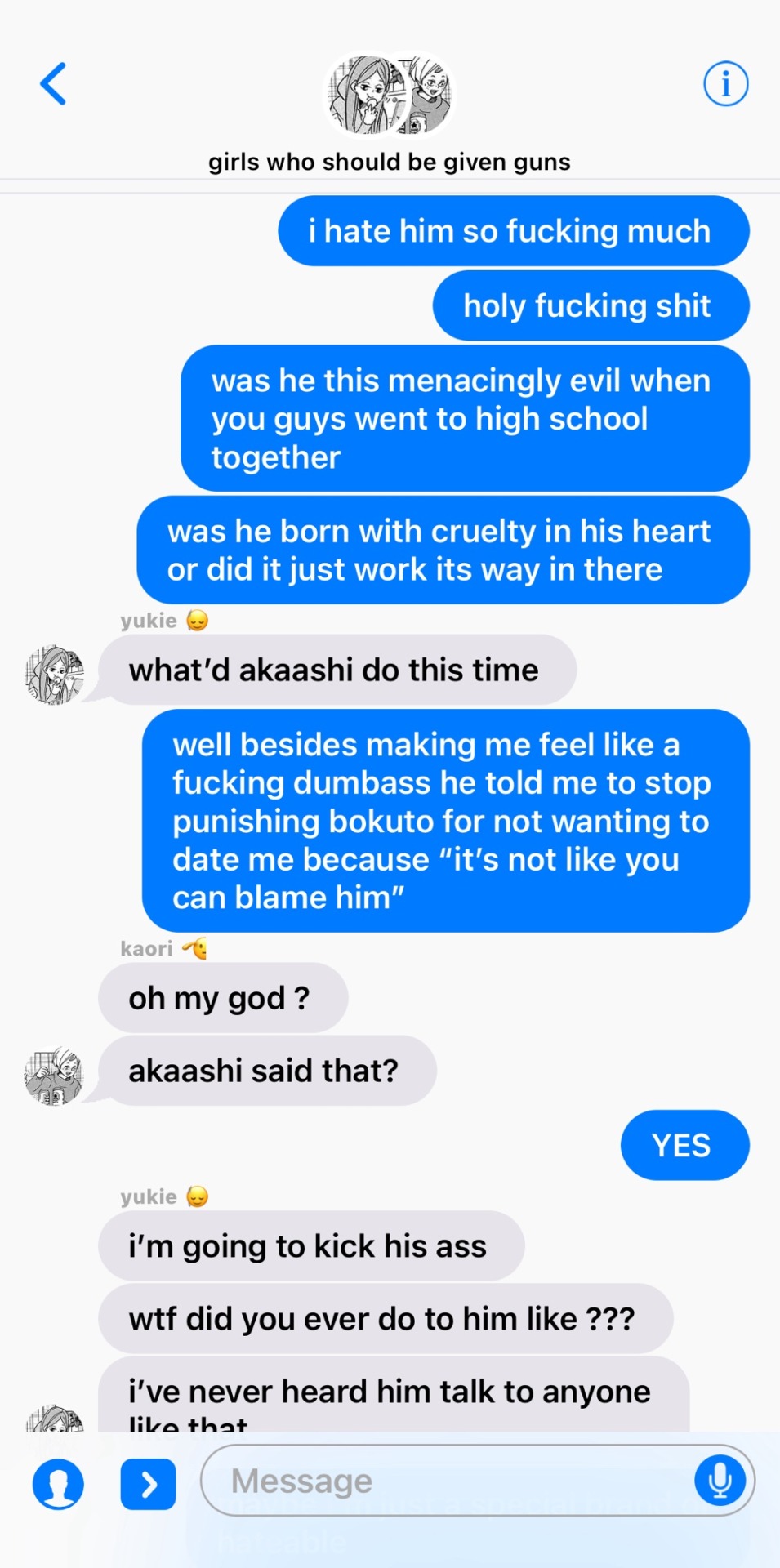Open conversation info icon
This screenshot has height=1568, width=780.
pyautogui.click(x=725, y=84)
